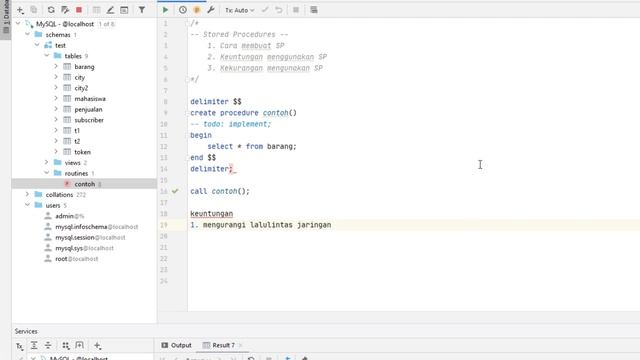Open Data Source Properties icon
Viewport: 640px width, 360px height.
pos(64,10)
